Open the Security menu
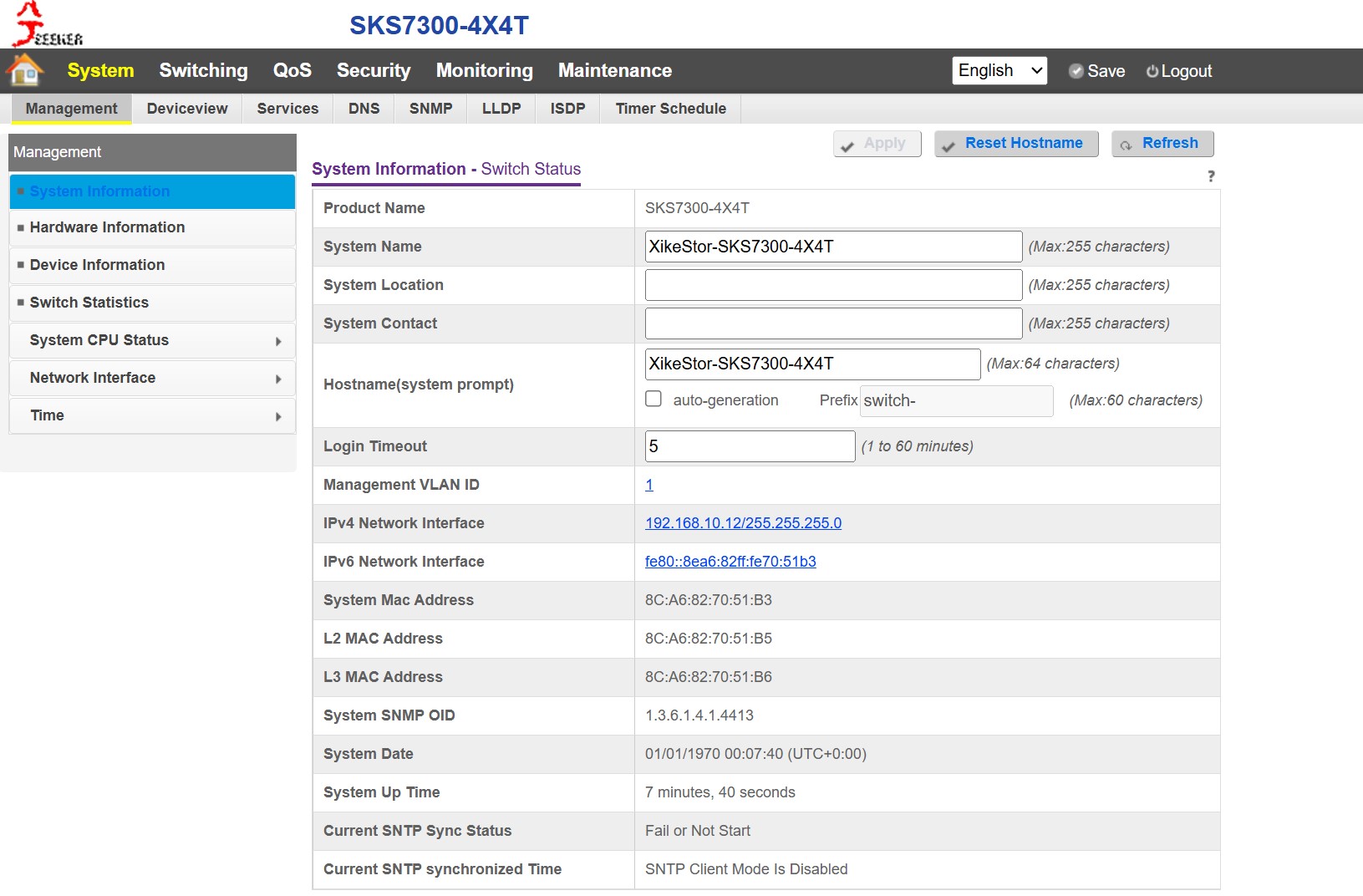 tap(374, 70)
